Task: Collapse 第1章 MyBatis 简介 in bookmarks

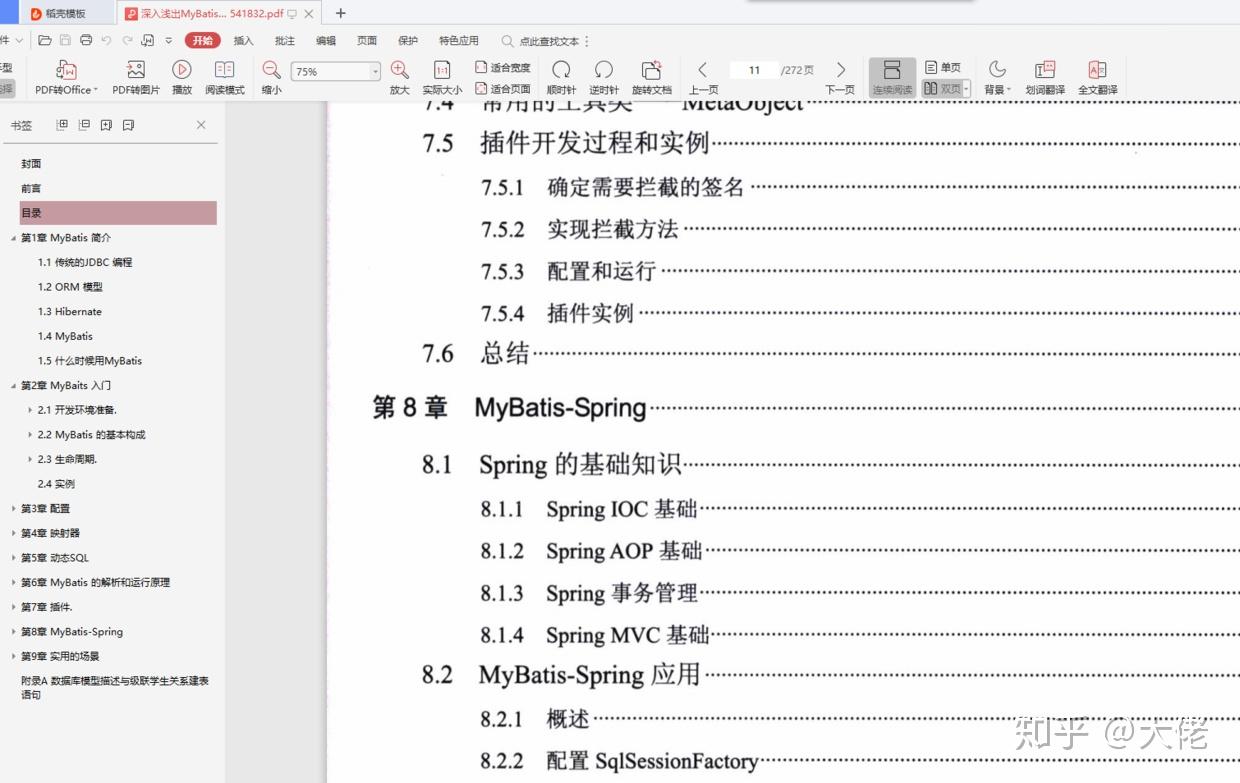Action: 15,237
